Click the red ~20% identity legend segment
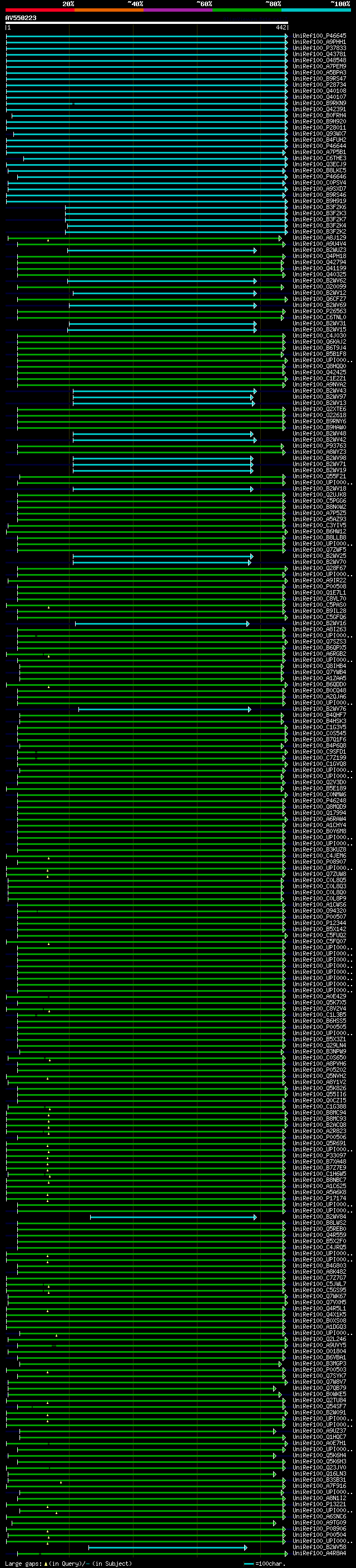The width and height of the screenshot is (356, 1568). click(x=39, y=10)
